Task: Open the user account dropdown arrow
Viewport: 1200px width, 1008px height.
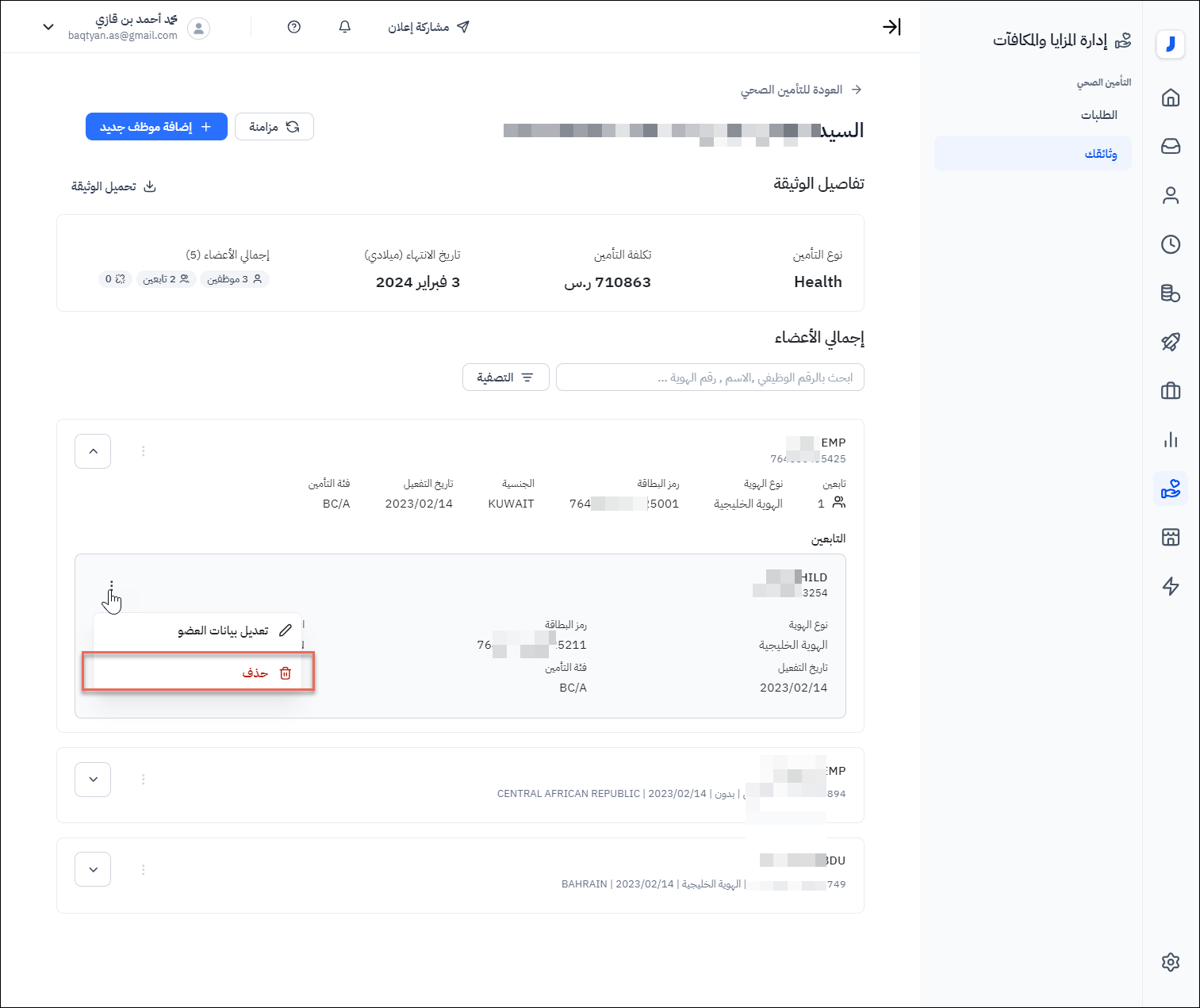Action: point(48,27)
